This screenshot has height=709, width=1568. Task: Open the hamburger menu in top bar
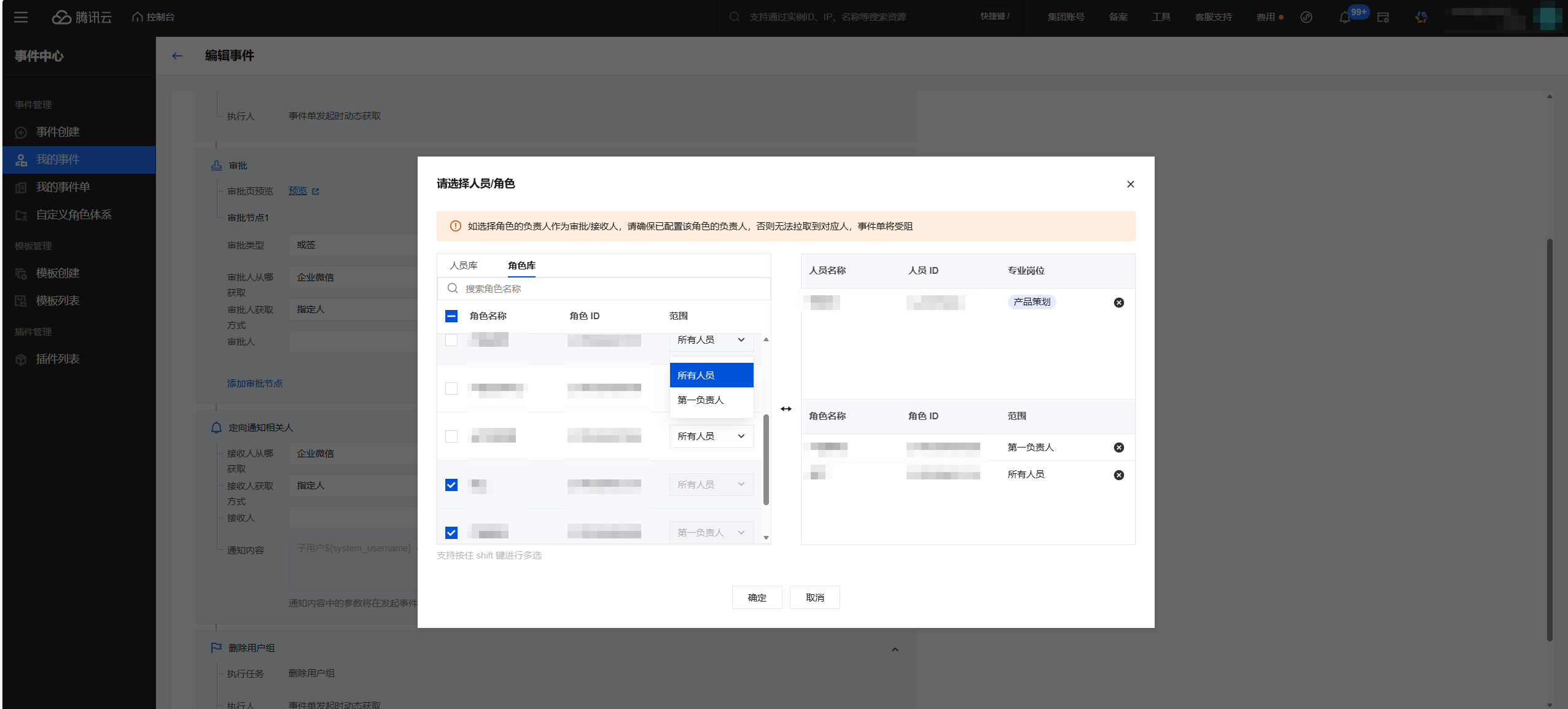tap(21, 17)
